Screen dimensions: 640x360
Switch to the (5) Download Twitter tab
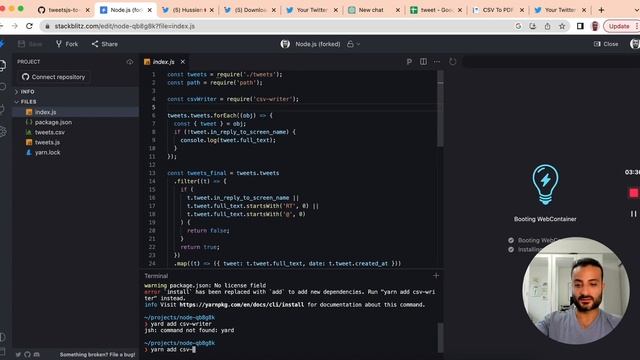pos(249,10)
